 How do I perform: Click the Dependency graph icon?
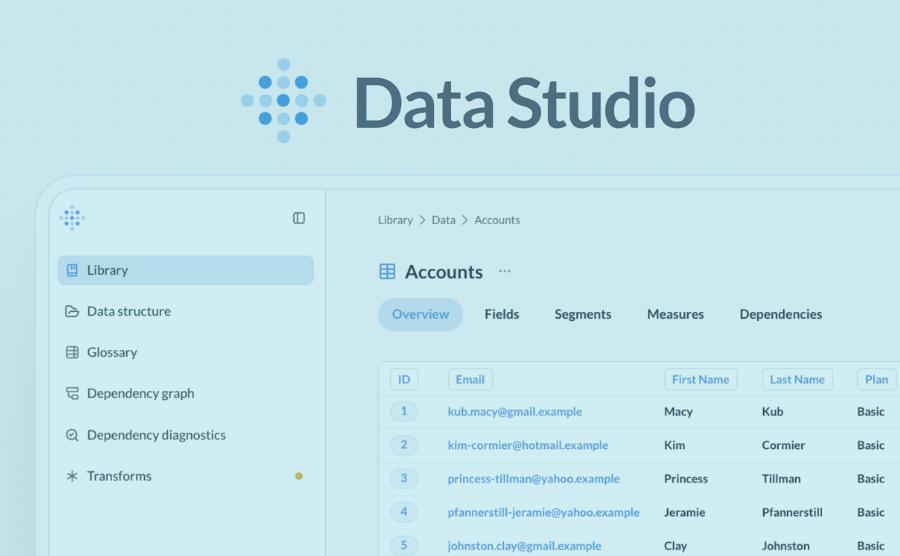tap(72, 394)
